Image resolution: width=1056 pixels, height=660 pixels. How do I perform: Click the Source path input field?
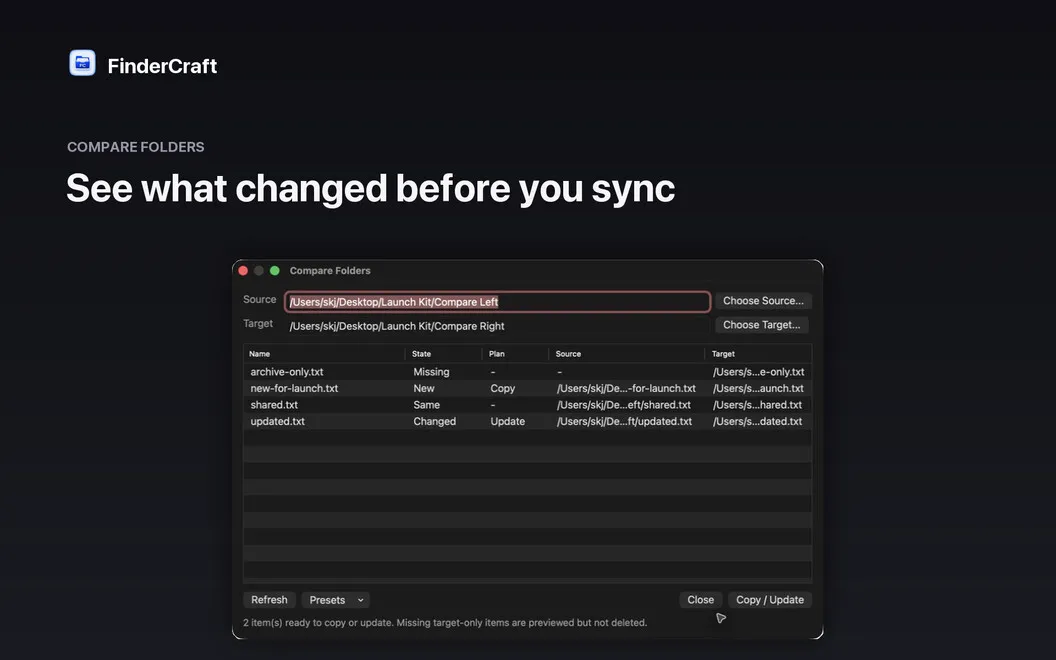(498, 302)
